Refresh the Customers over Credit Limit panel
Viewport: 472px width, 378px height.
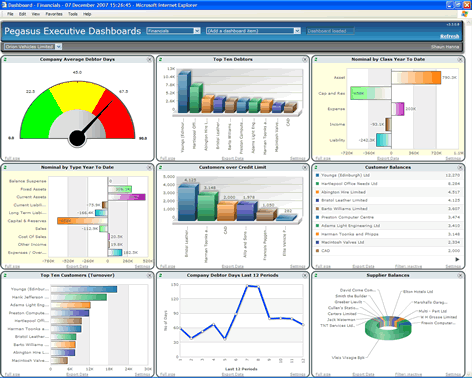[161, 168]
